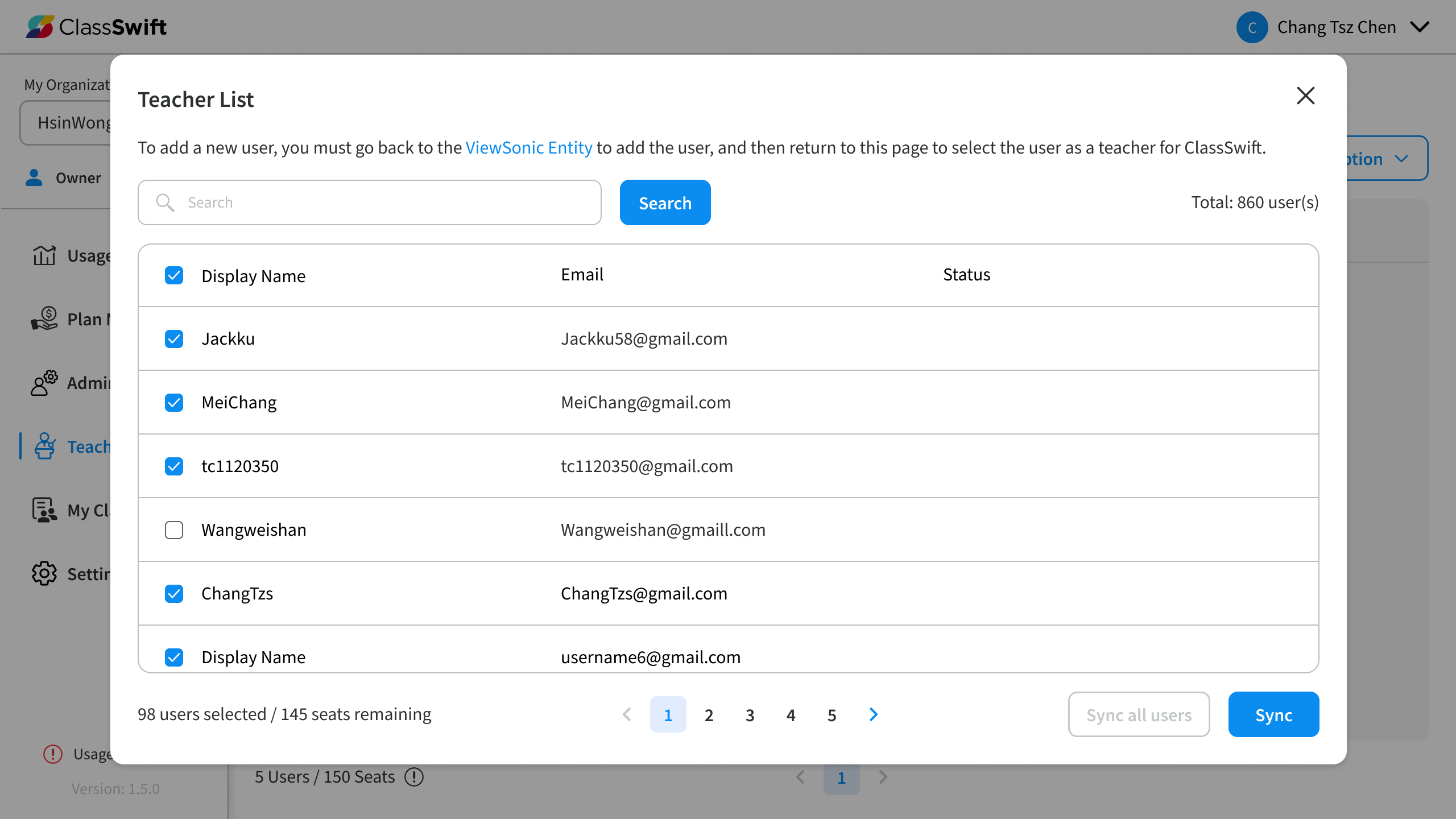Go to next page arrow in dialog
Image resolution: width=1456 pixels, height=819 pixels.
(874, 714)
